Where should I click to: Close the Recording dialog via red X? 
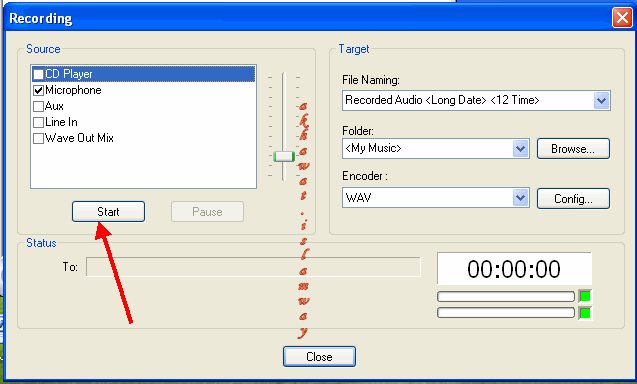622,18
